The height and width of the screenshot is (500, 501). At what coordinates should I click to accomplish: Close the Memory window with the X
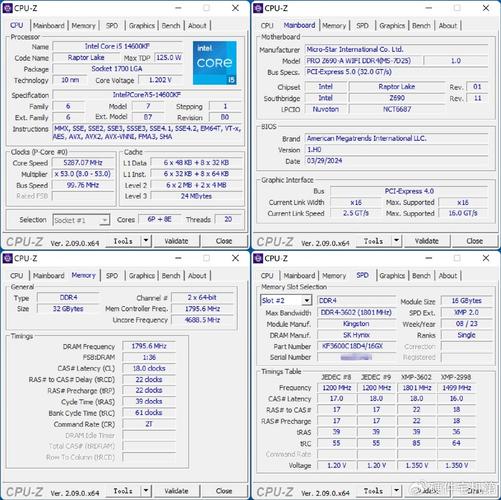pyautogui.click(x=235, y=258)
